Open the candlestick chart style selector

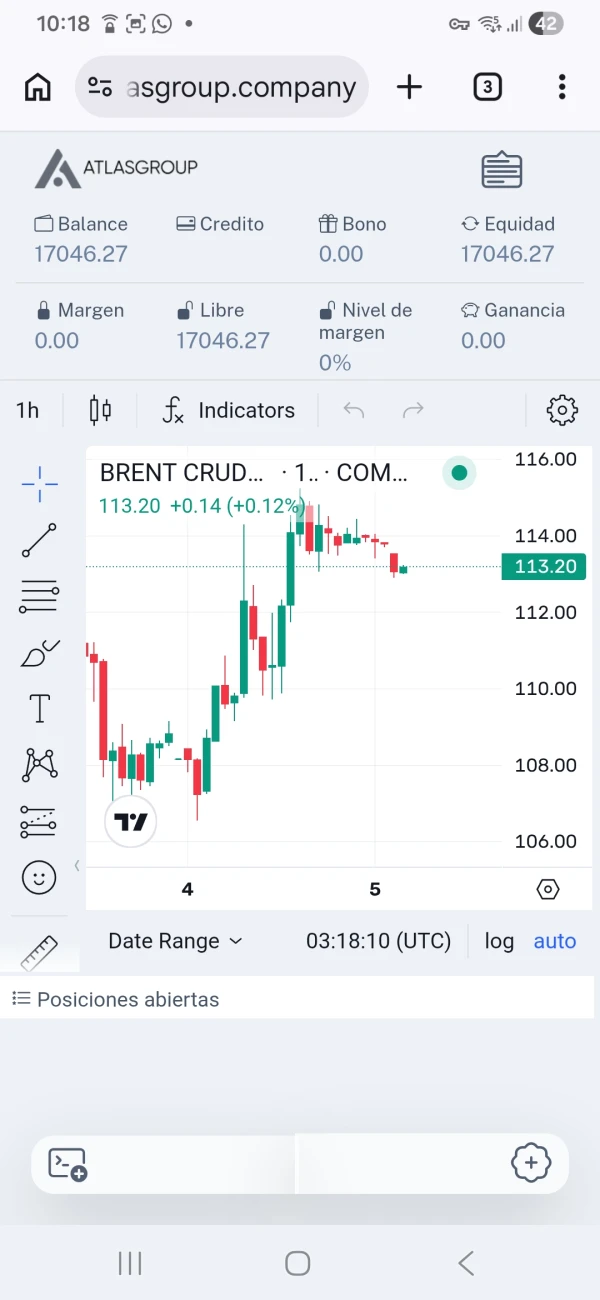pyautogui.click(x=100, y=410)
